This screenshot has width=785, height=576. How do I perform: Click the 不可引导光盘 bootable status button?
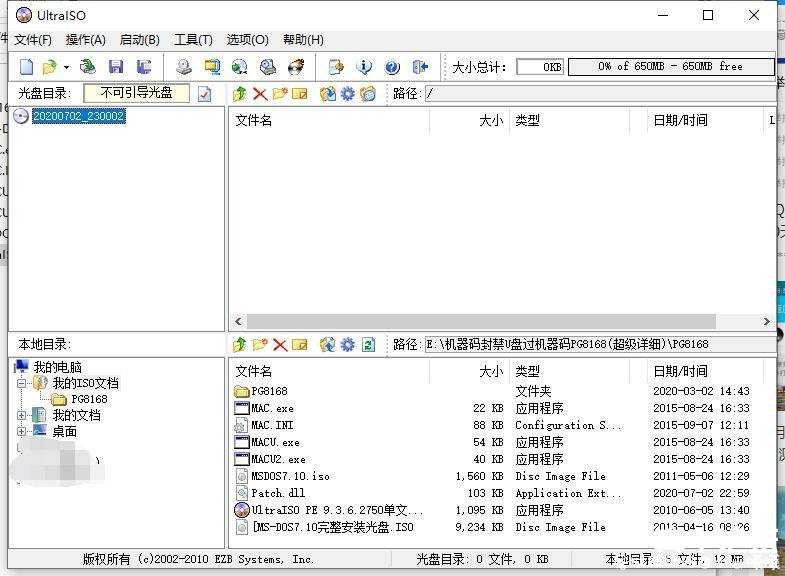tap(137, 93)
